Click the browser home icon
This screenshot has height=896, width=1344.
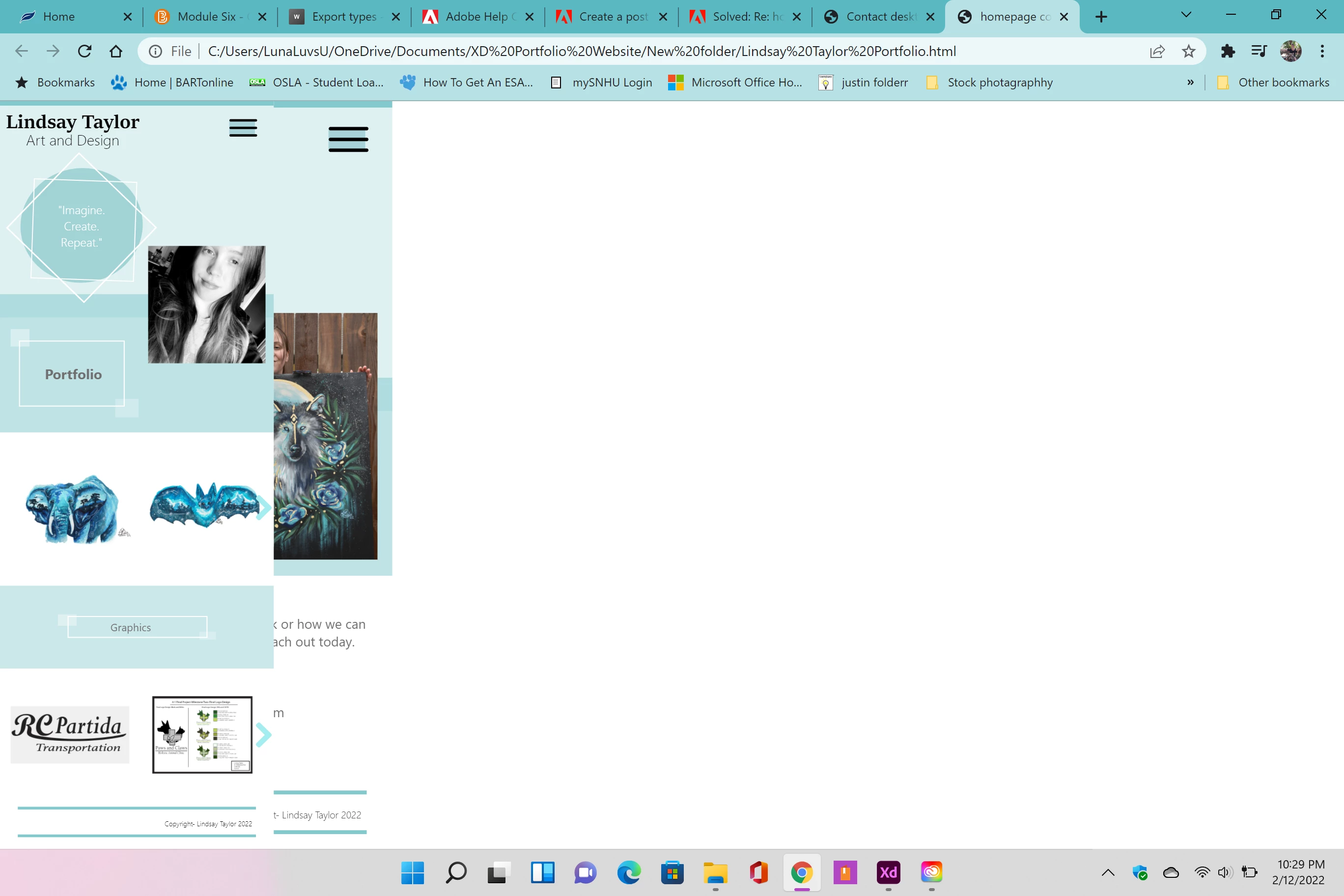coord(116,52)
